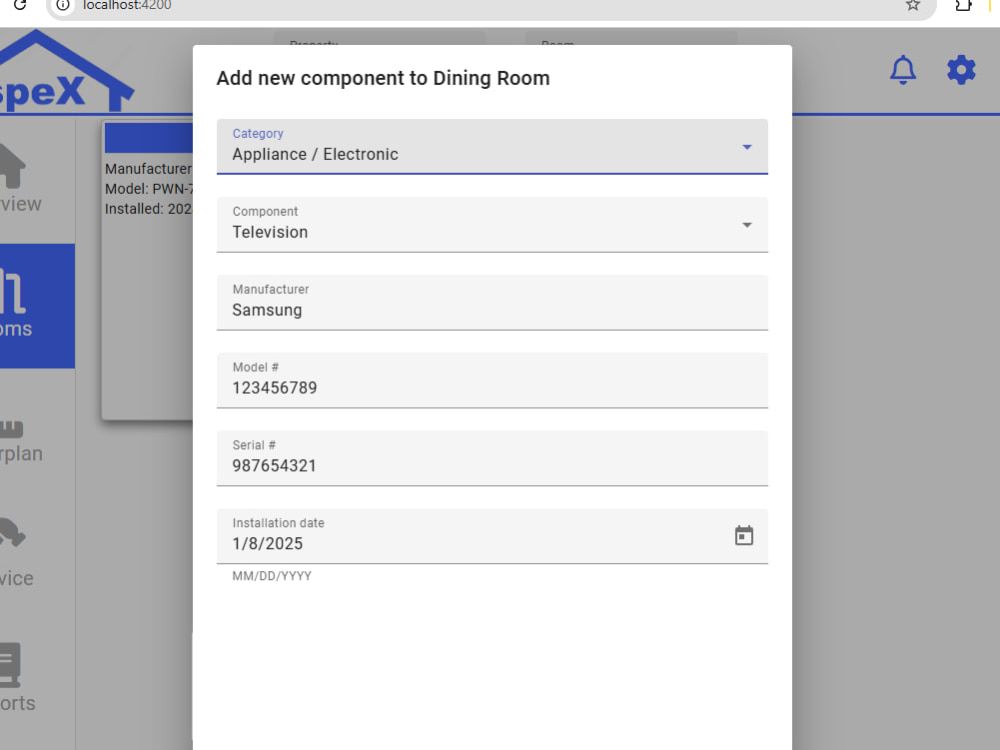Expand the Component dropdown showing Television
This screenshot has width=1000, height=750.
(x=492, y=224)
